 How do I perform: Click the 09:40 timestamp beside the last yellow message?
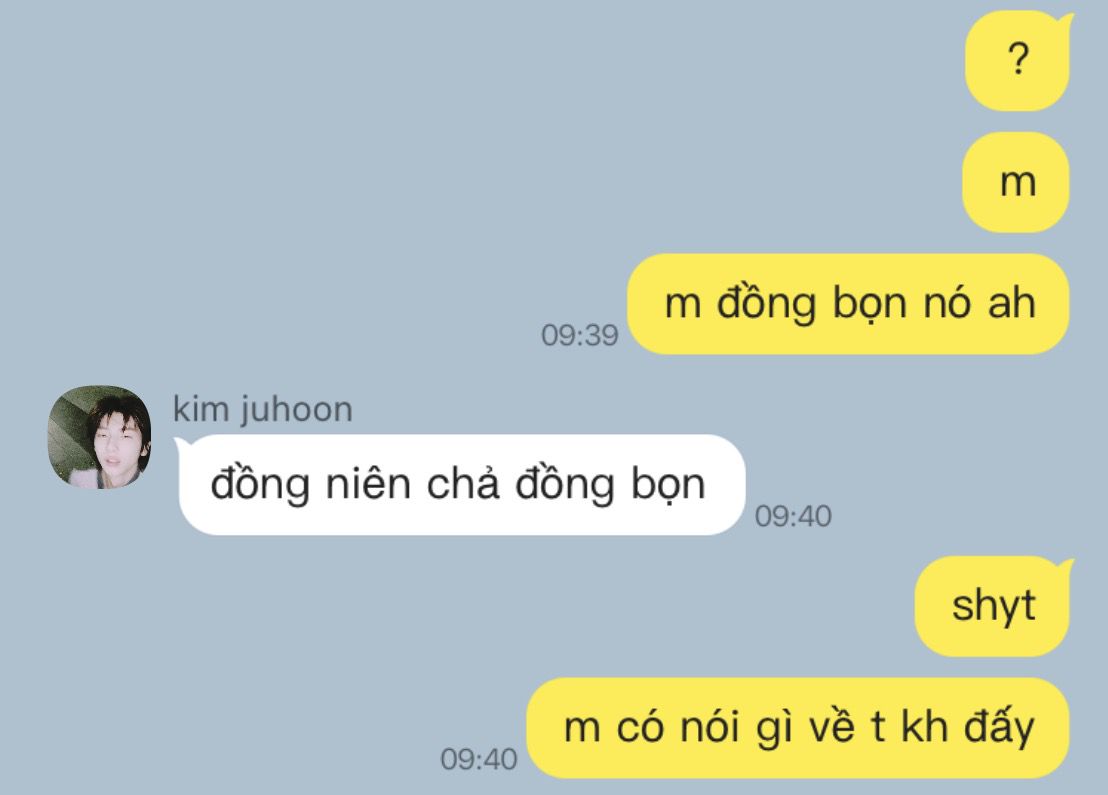(478, 759)
